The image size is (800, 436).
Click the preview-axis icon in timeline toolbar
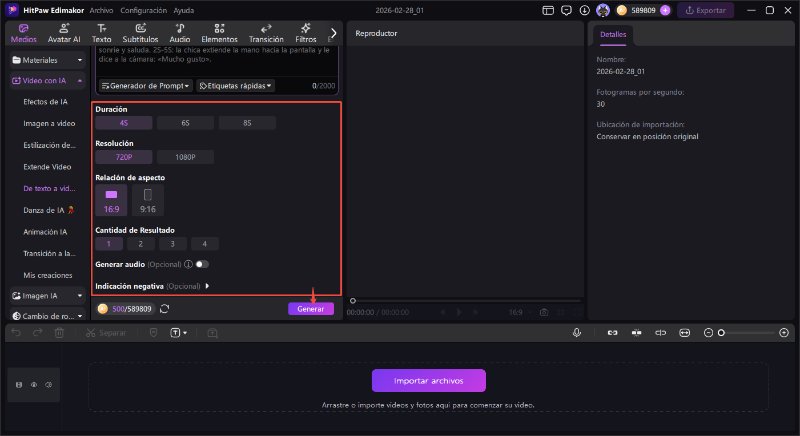point(660,332)
